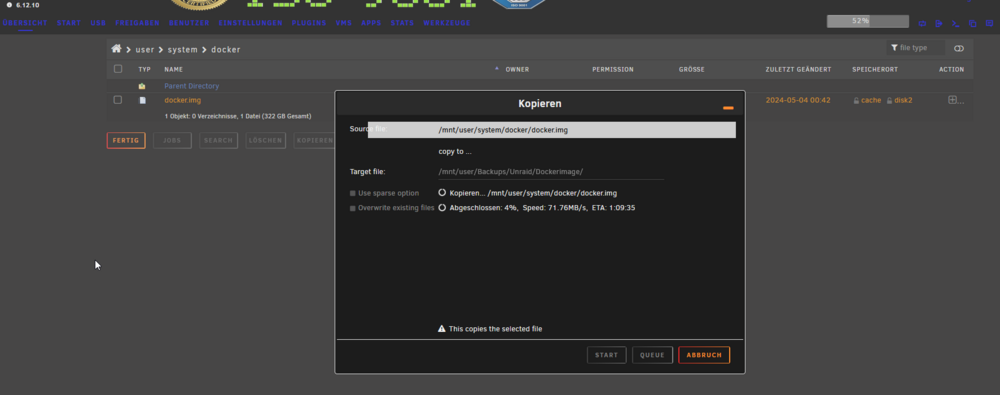Click the file type filter funnel icon
Viewport: 1000px width, 395px height.
[x=895, y=48]
